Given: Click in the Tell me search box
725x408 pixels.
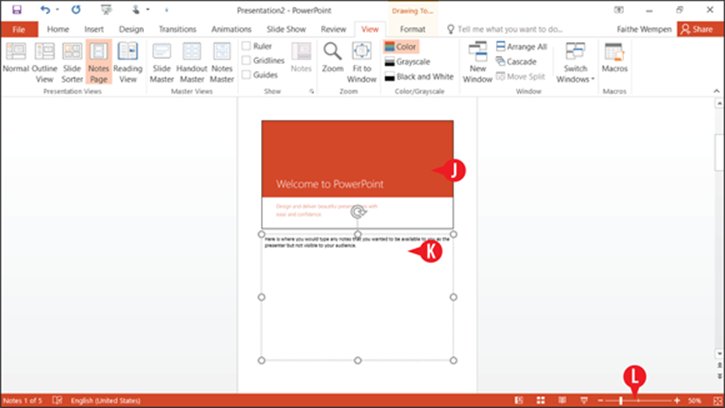Looking at the screenshot, I should pos(510,29).
